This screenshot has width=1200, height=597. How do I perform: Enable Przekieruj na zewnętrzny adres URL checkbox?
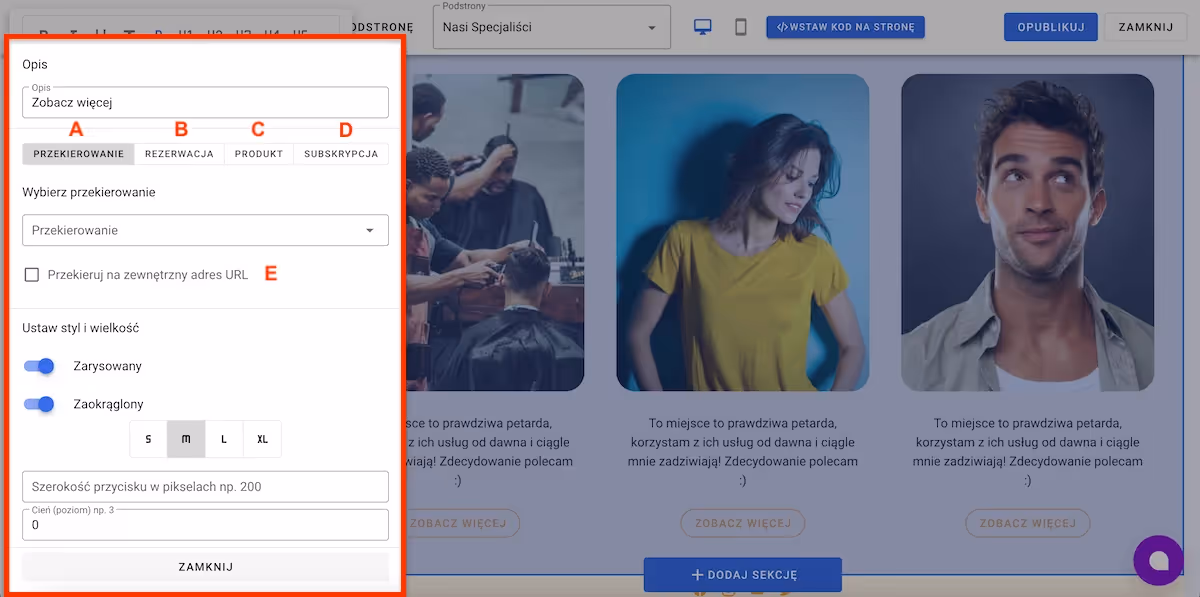(x=32, y=275)
